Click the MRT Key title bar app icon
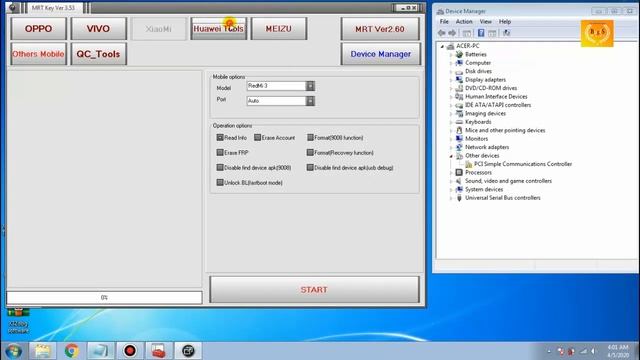Viewport: 640px width, 360px height. [12, 7]
